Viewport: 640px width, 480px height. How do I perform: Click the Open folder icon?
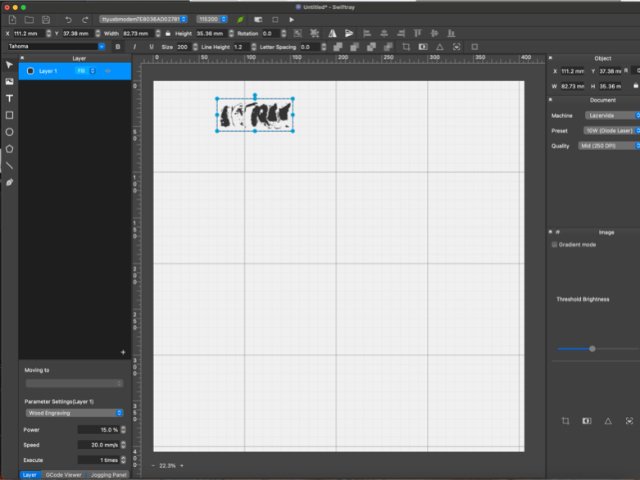(x=28, y=19)
